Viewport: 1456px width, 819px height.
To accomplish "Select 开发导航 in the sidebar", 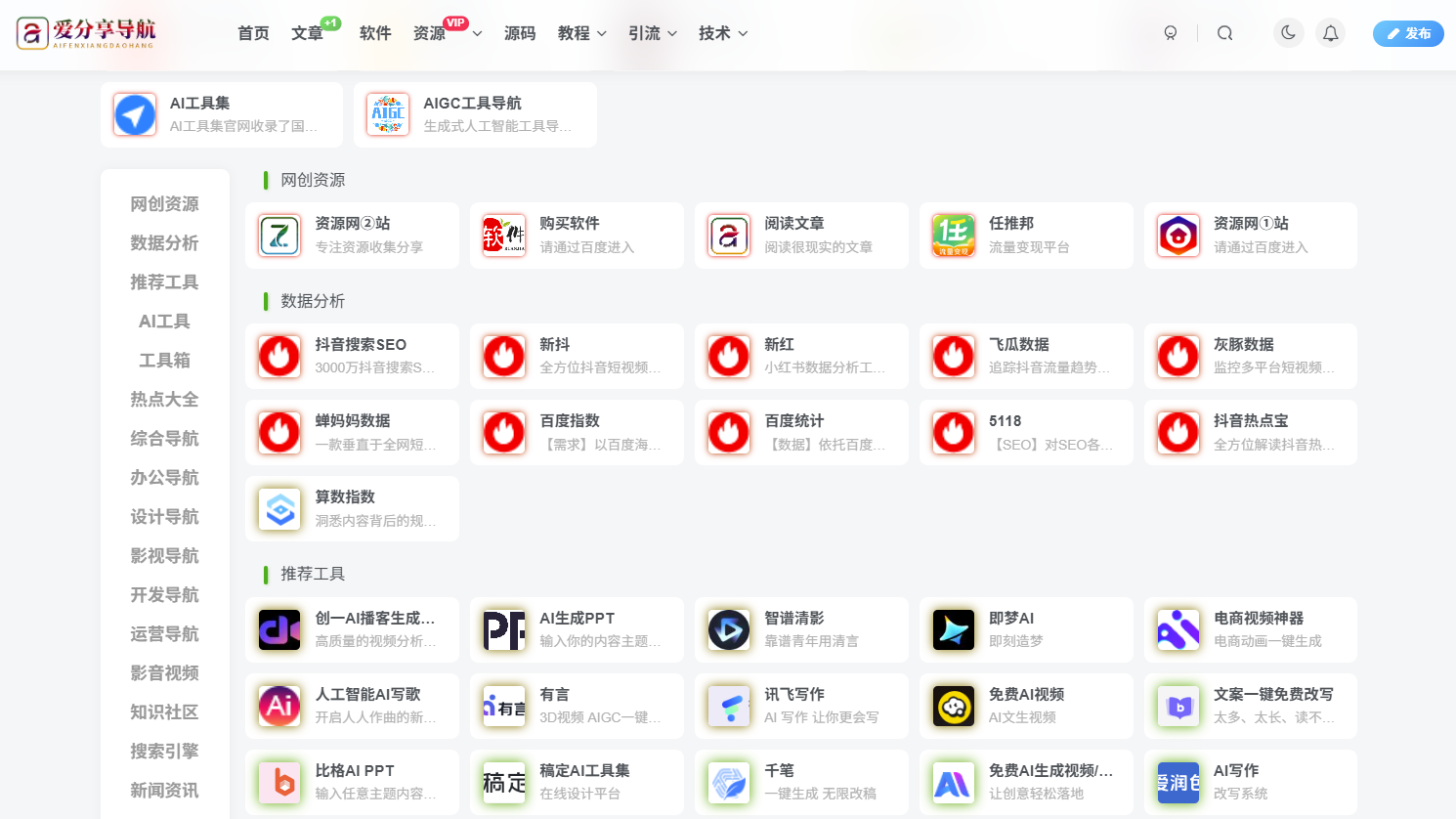I will (x=164, y=595).
